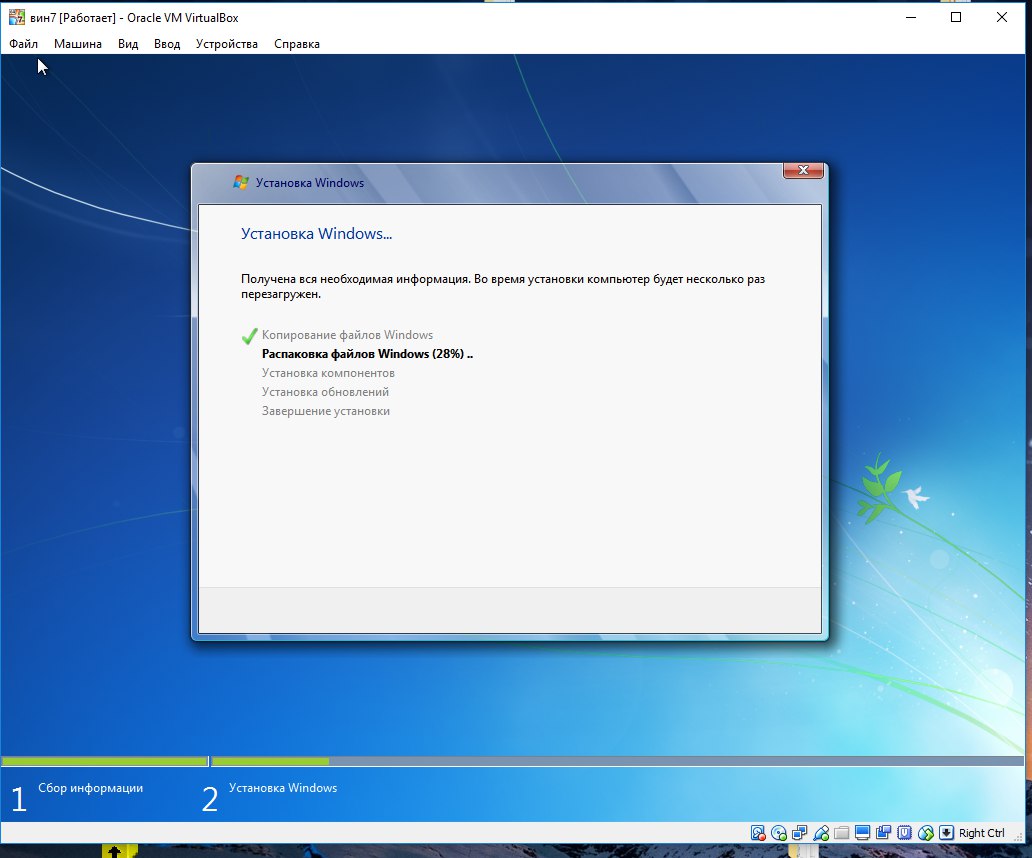Open the virtual display status icon
Viewport: 1032px width, 858px height.
(x=863, y=833)
